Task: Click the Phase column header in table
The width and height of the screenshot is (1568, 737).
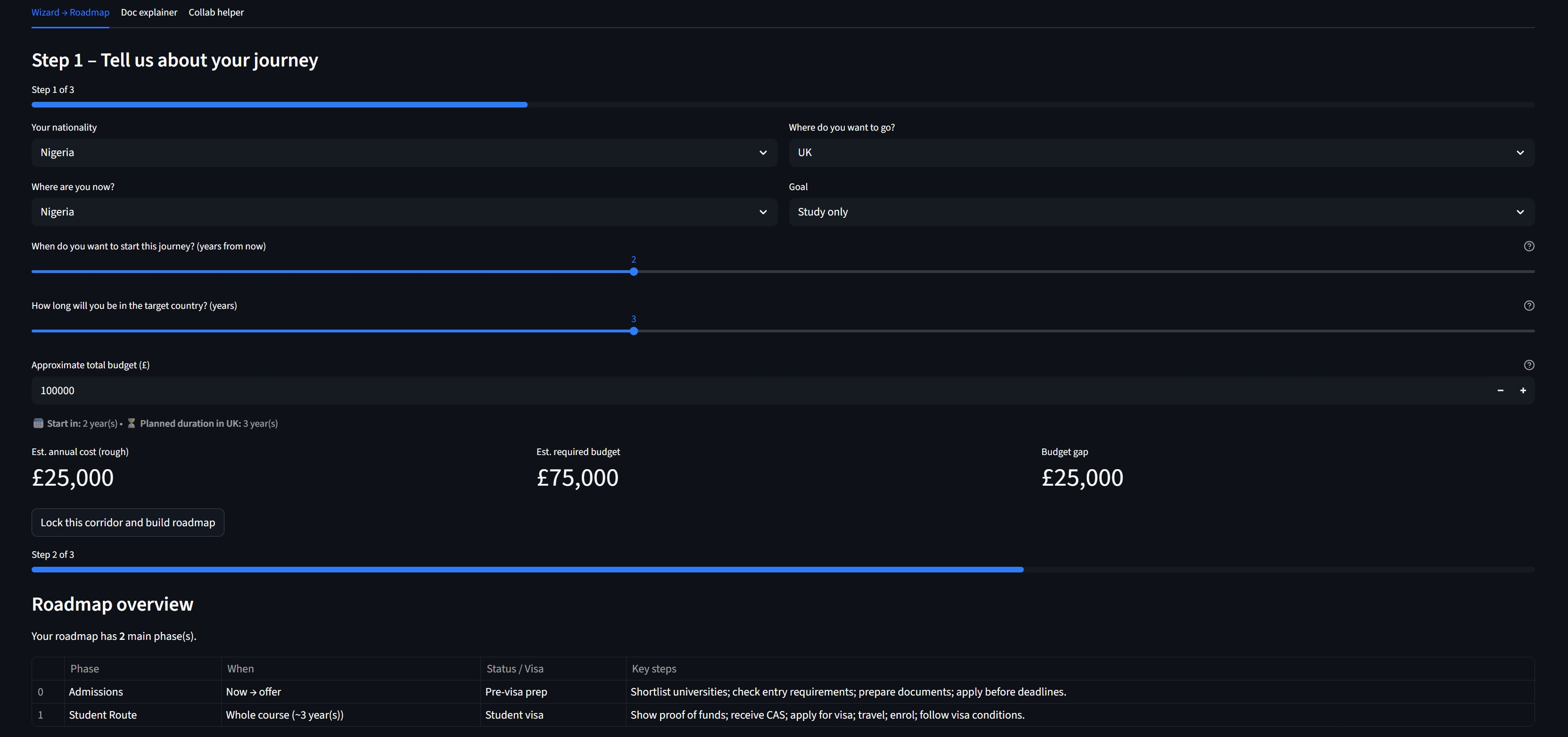Action: pyautogui.click(x=84, y=668)
